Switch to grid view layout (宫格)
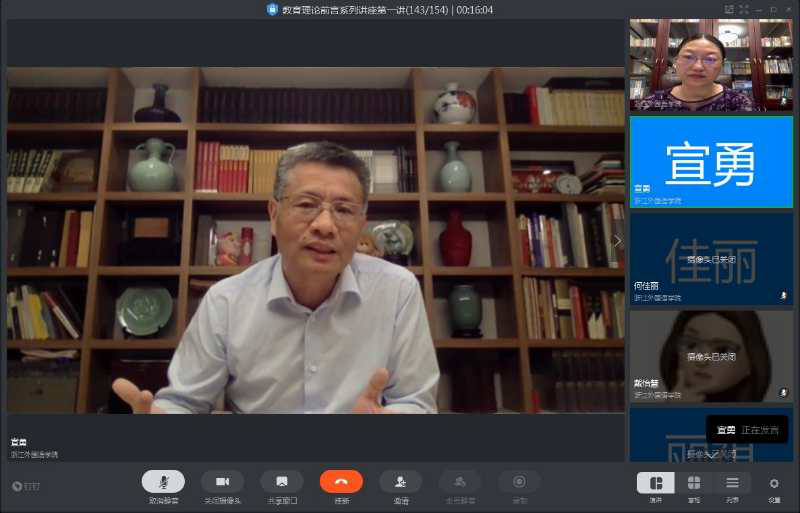The width and height of the screenshot is (800, 513). (x=694, y=483)
